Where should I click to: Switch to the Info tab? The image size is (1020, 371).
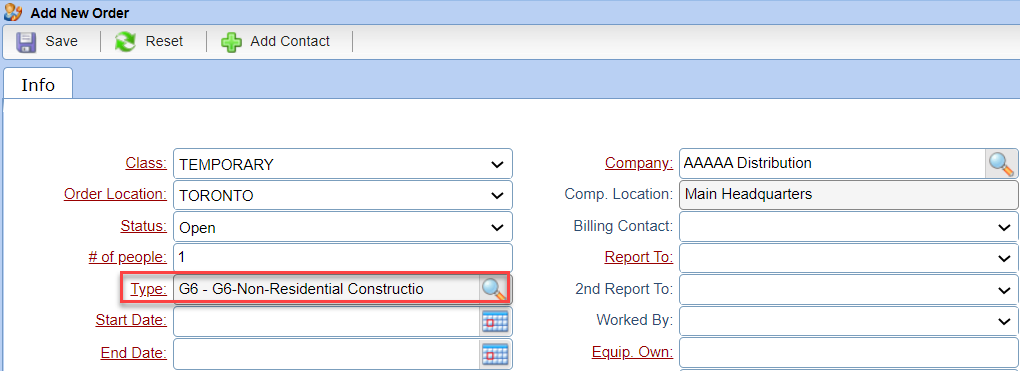(38, 84)
